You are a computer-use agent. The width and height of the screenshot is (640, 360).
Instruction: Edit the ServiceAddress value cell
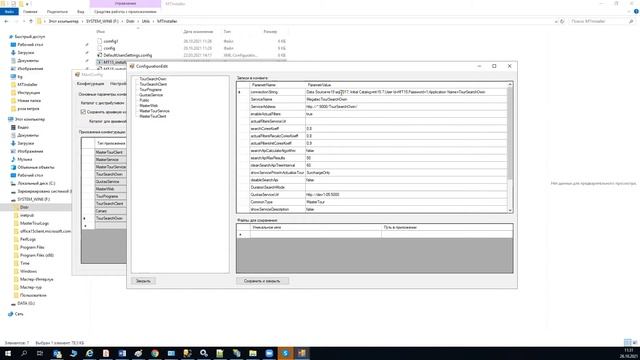click(x=406, y=107)
